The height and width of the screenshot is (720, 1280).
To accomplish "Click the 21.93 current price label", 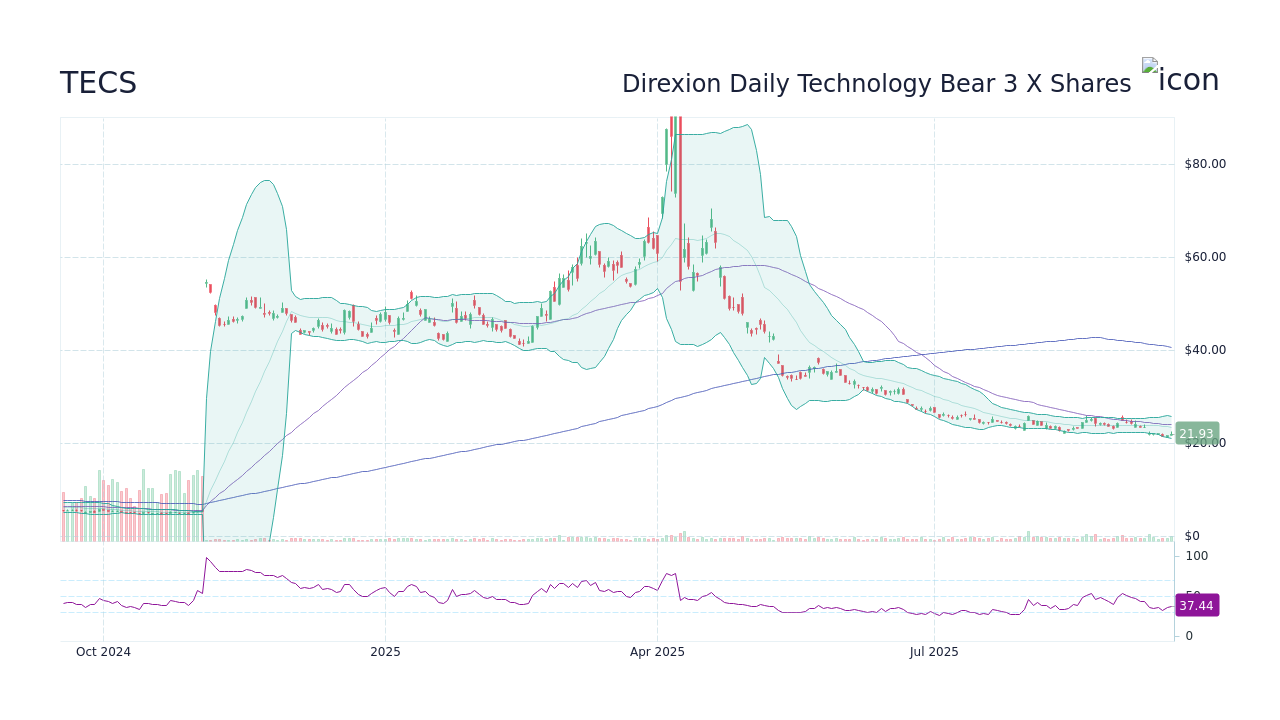I will [1196, 434].
